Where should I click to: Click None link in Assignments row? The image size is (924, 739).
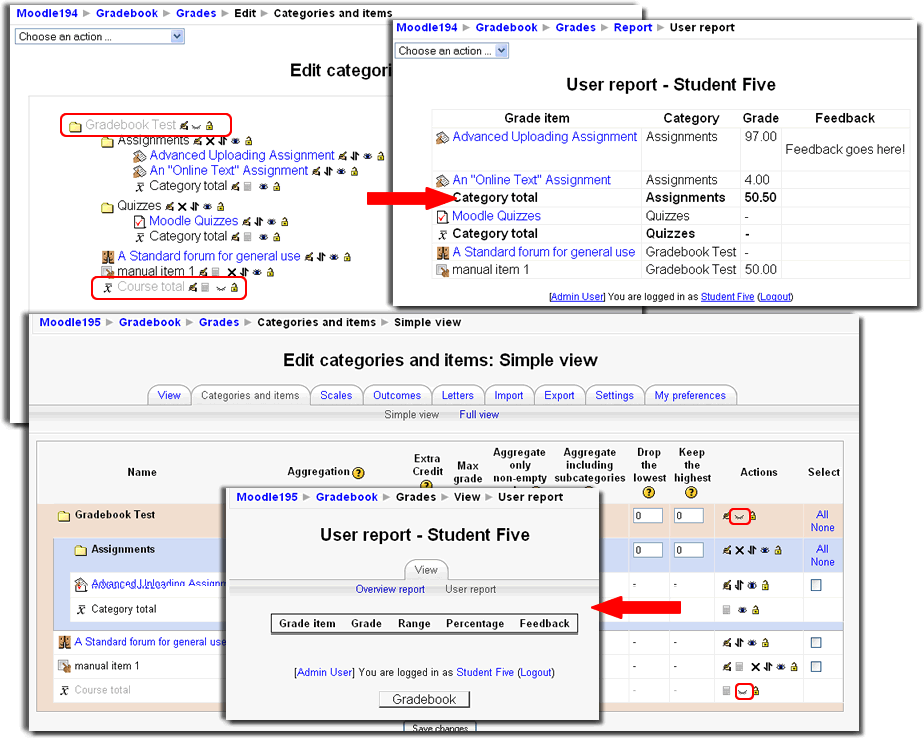(x=822, y=562)
